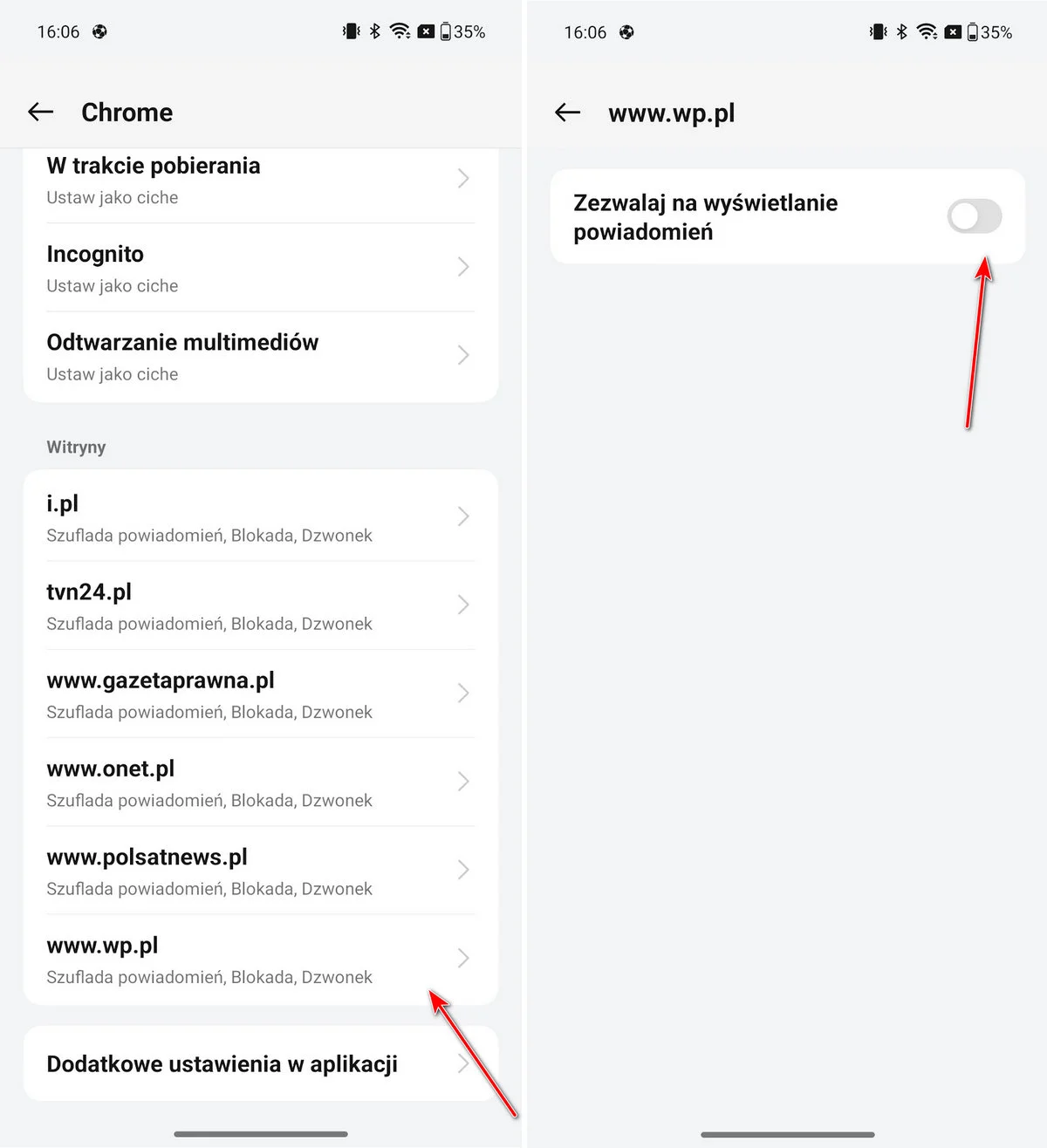This screenshot has width=1047, height=1148.
Task: Click the Wi-Fi icon in the left status bar
Action: point(399,31)
